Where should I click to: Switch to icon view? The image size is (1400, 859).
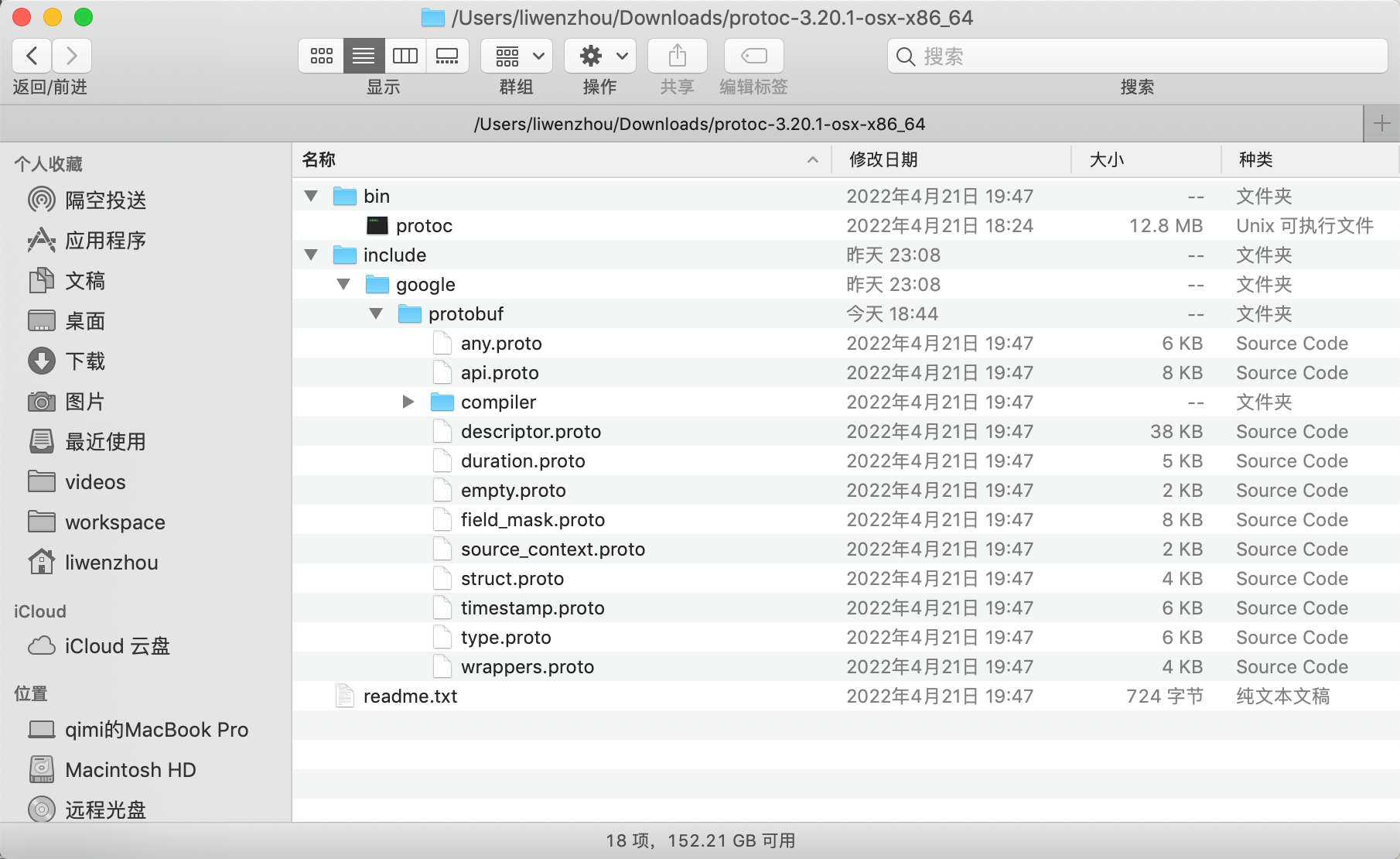point(321,56)
